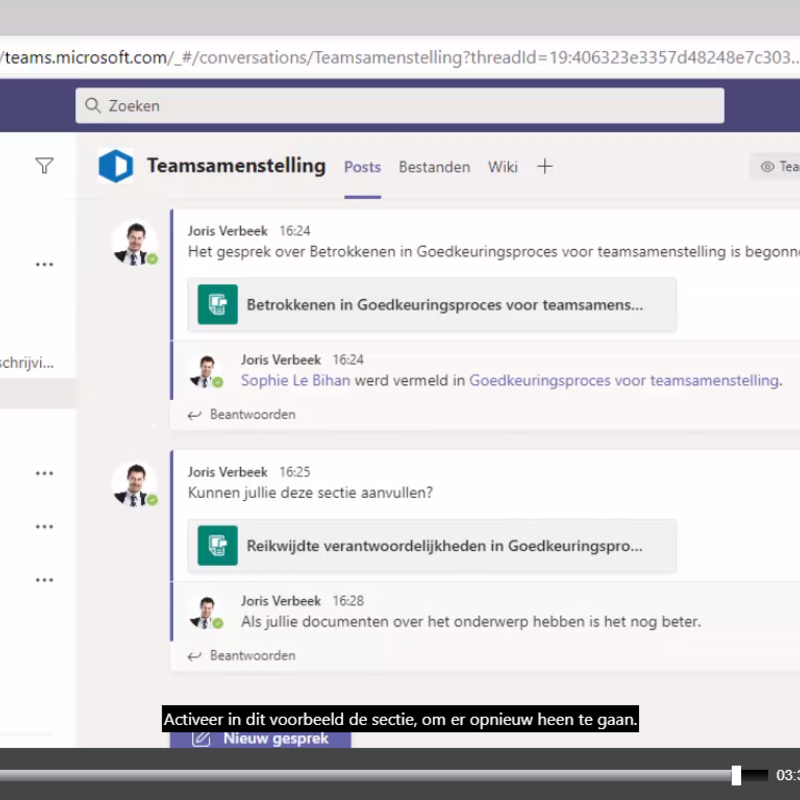Add a new tab with plus icon
The width and height of the screenshot is (800, 800).
(544, 166)
